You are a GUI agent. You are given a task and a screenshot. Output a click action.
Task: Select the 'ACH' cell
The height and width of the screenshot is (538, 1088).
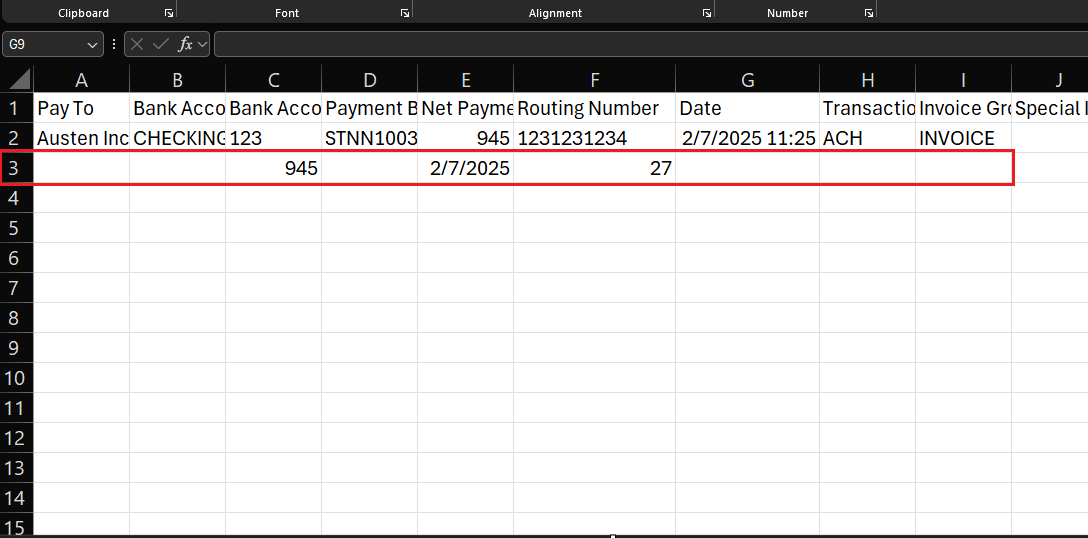(x=867, y=138)
